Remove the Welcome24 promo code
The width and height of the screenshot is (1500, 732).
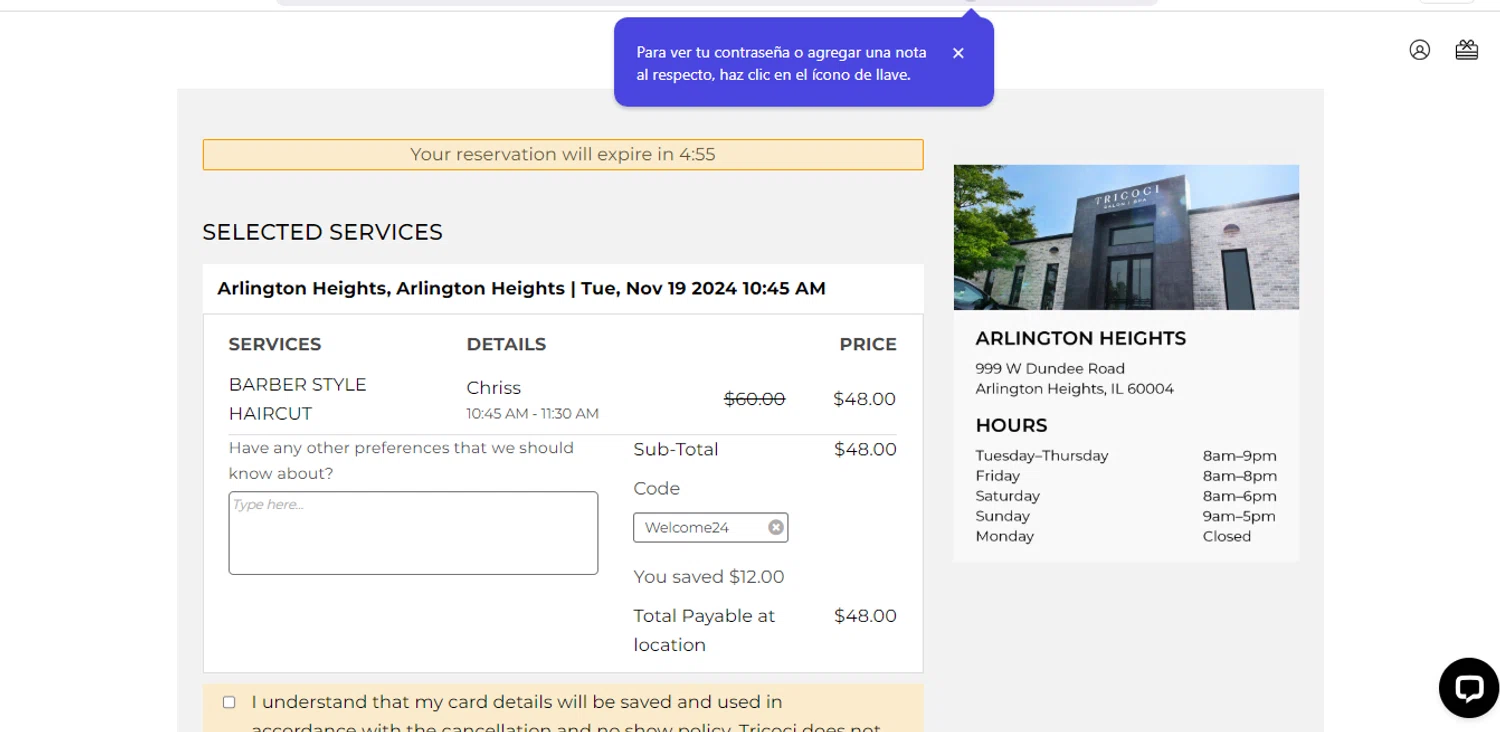(776, 527)
